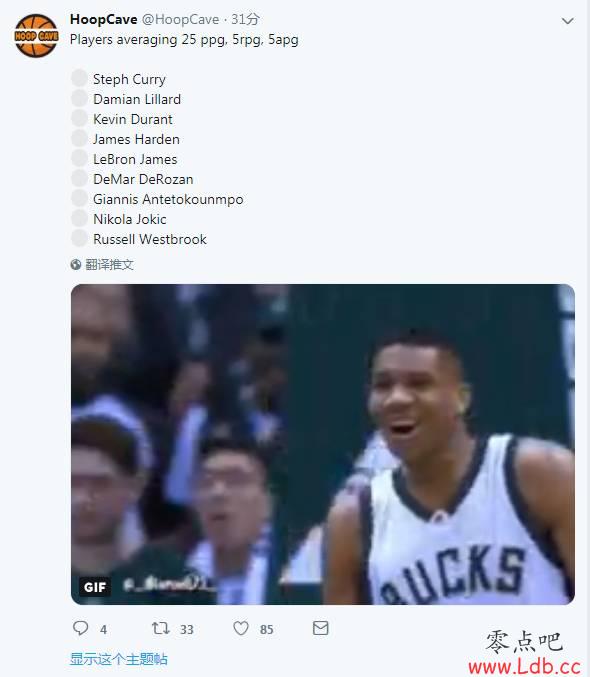Click the globe translate icon
This screenshot has width=590, height=677.
click(76, 264)
